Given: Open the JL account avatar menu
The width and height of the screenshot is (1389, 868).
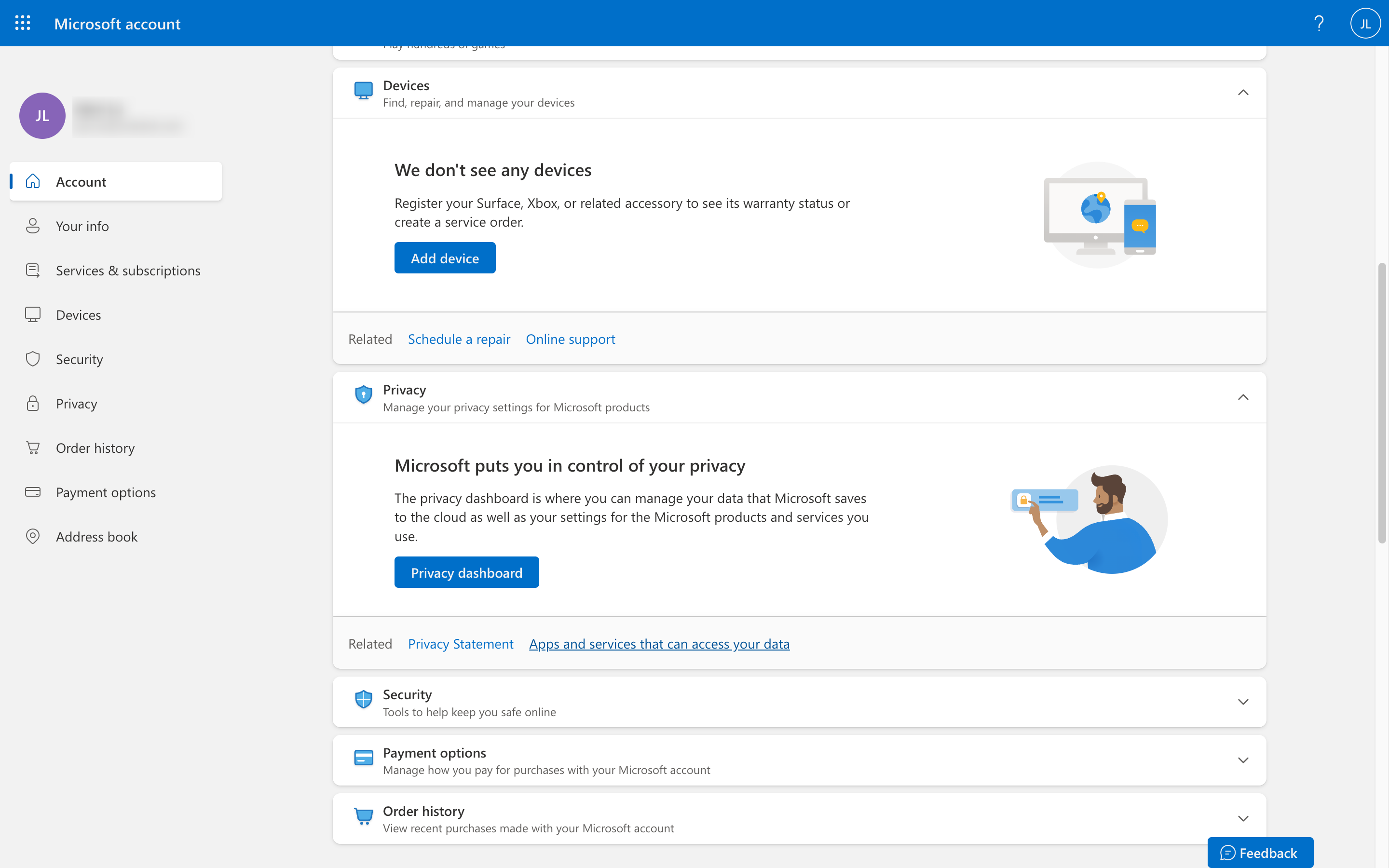Looking at the screenshot, I should 1365,24.
